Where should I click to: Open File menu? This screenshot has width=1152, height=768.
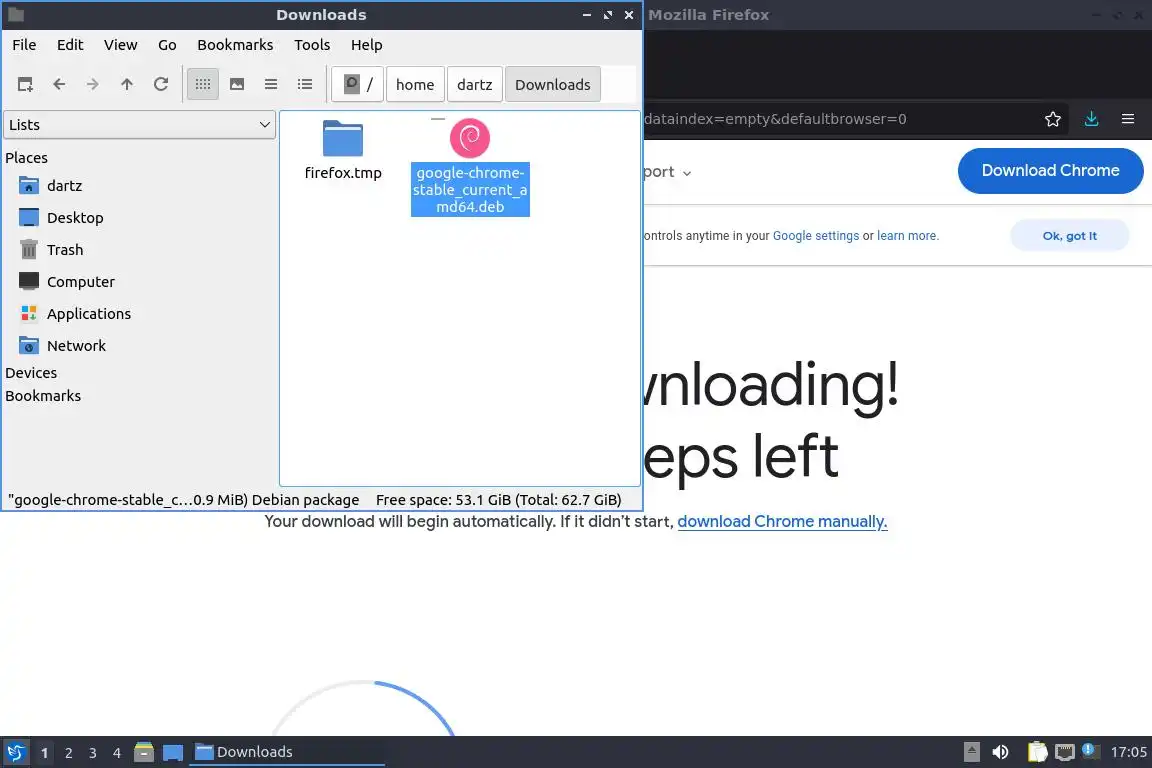(x=24, y=45)
